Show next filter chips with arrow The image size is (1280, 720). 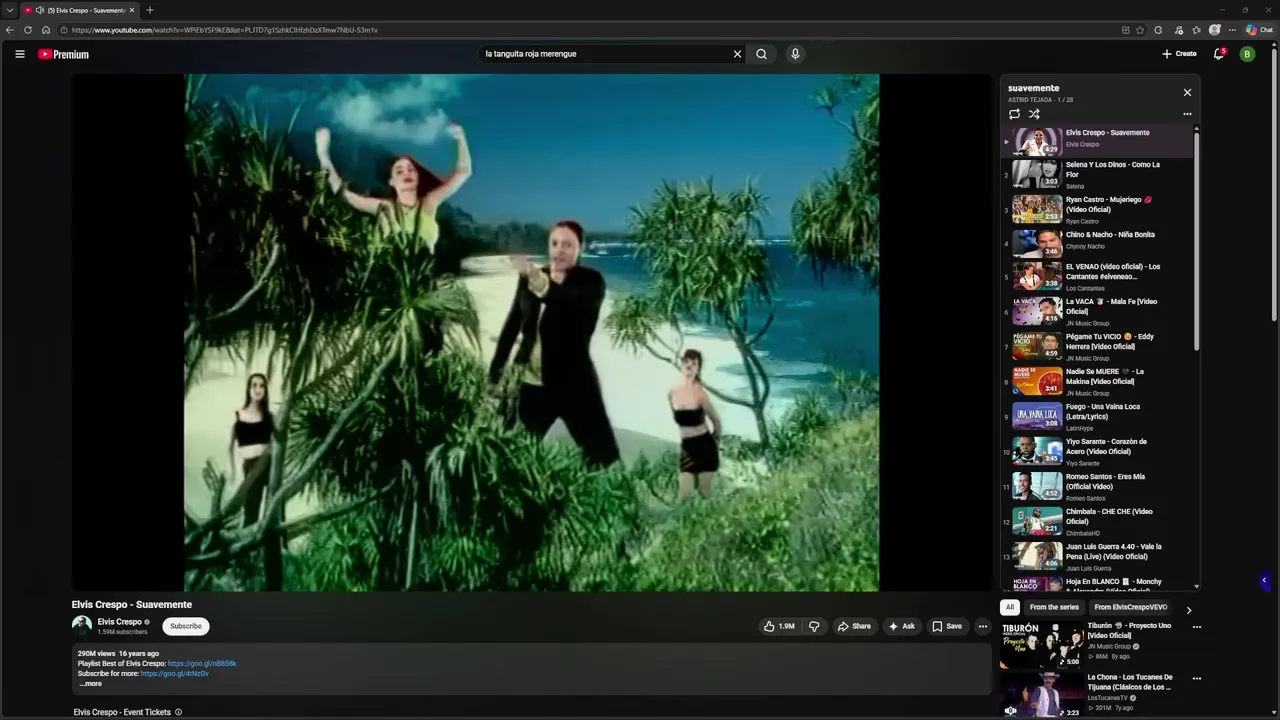point(1188,609)
